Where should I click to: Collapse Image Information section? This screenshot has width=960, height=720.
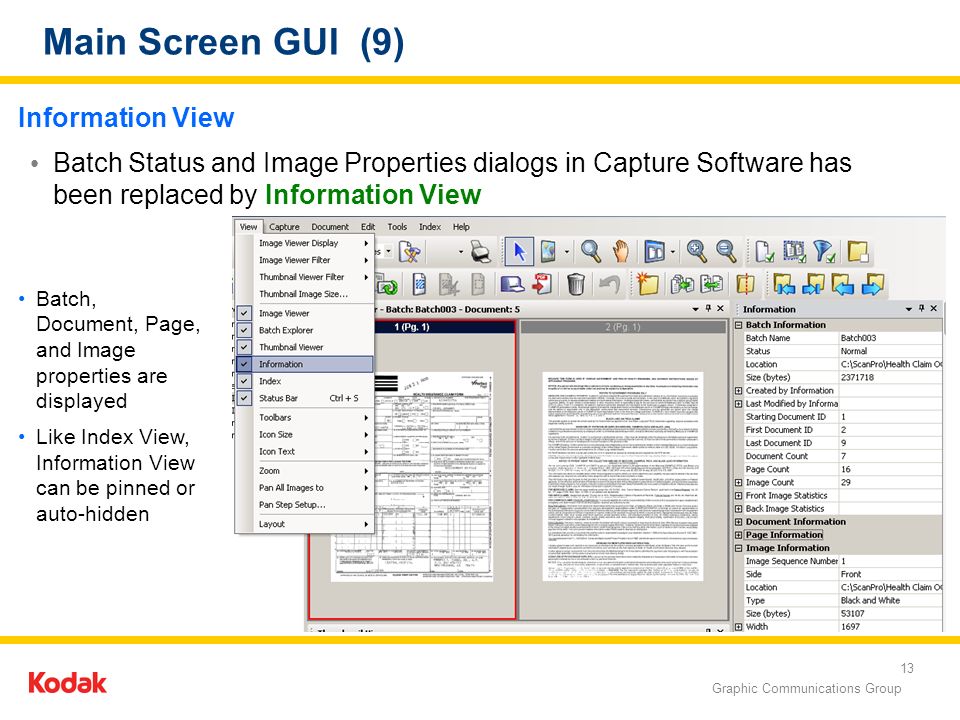[x=739, y=549]
